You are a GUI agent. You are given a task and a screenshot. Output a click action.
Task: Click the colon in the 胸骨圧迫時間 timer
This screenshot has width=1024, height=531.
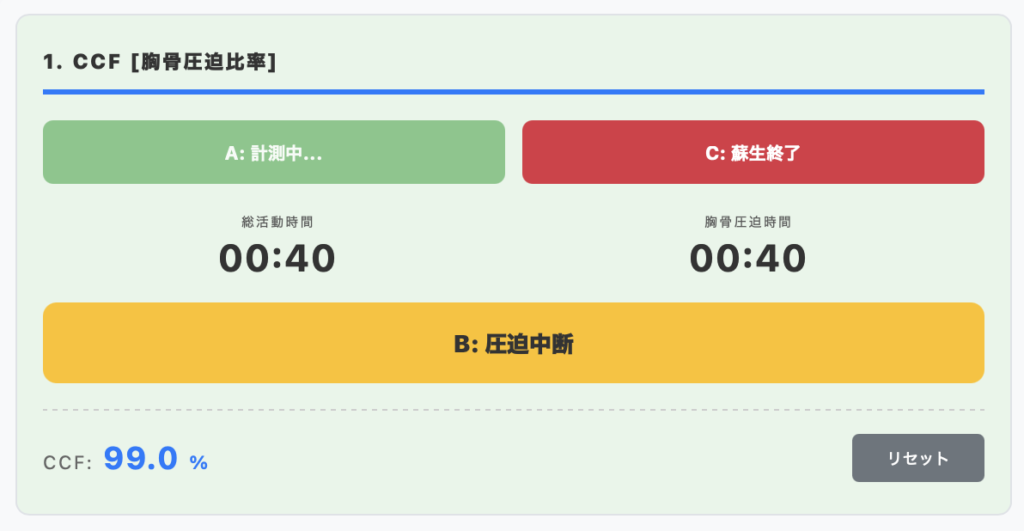748,260
